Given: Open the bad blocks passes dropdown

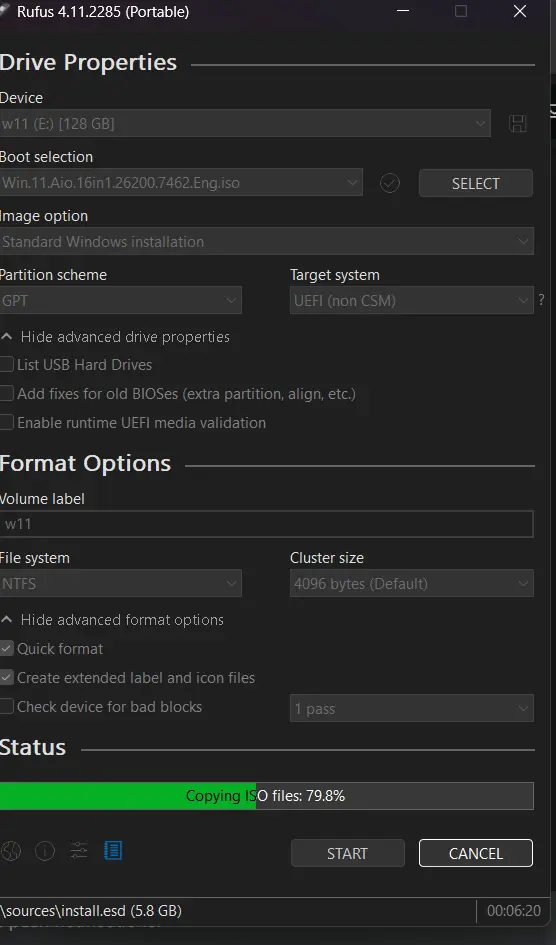Looking at the screenshot, I should 411,708.
